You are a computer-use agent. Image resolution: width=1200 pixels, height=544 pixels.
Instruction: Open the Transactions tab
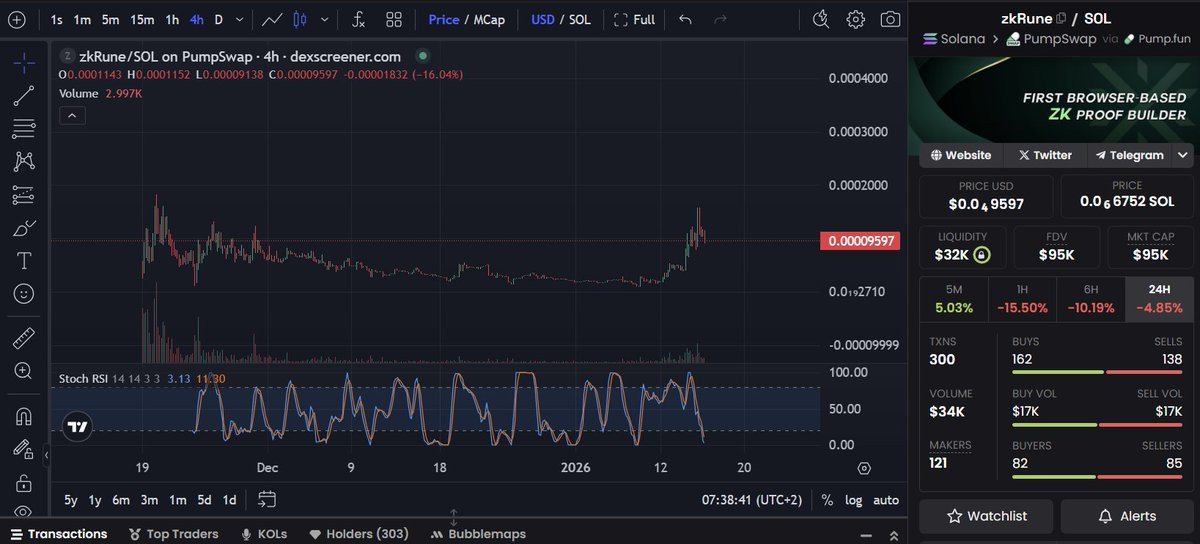57,534
